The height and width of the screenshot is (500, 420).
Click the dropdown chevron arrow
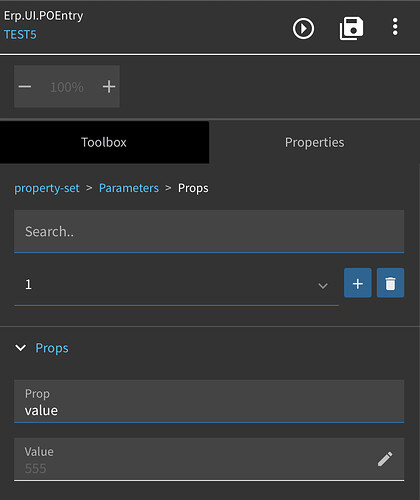pyautogui.click(x=323, y=286)
